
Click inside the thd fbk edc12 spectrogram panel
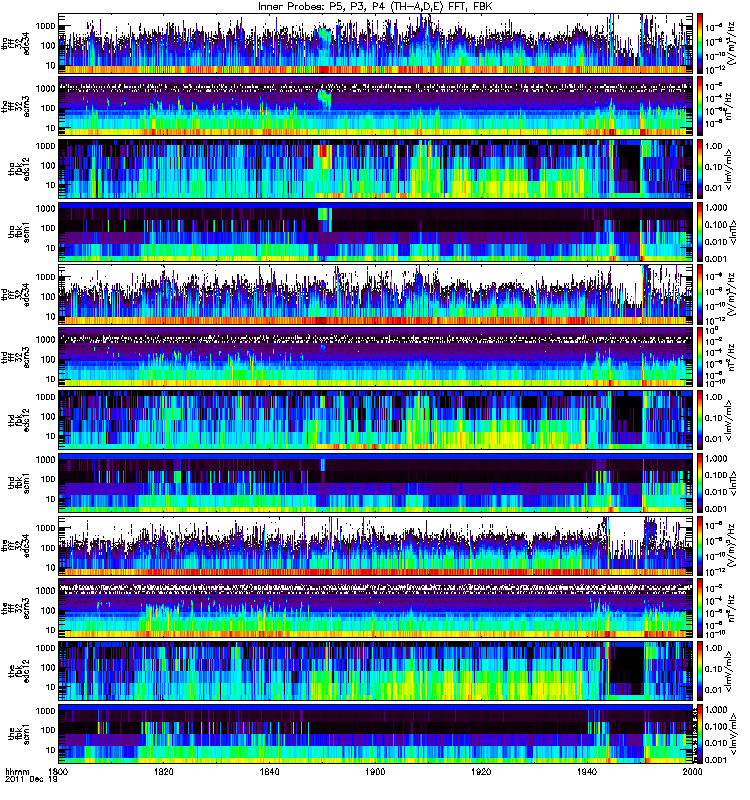click(376, 420)
